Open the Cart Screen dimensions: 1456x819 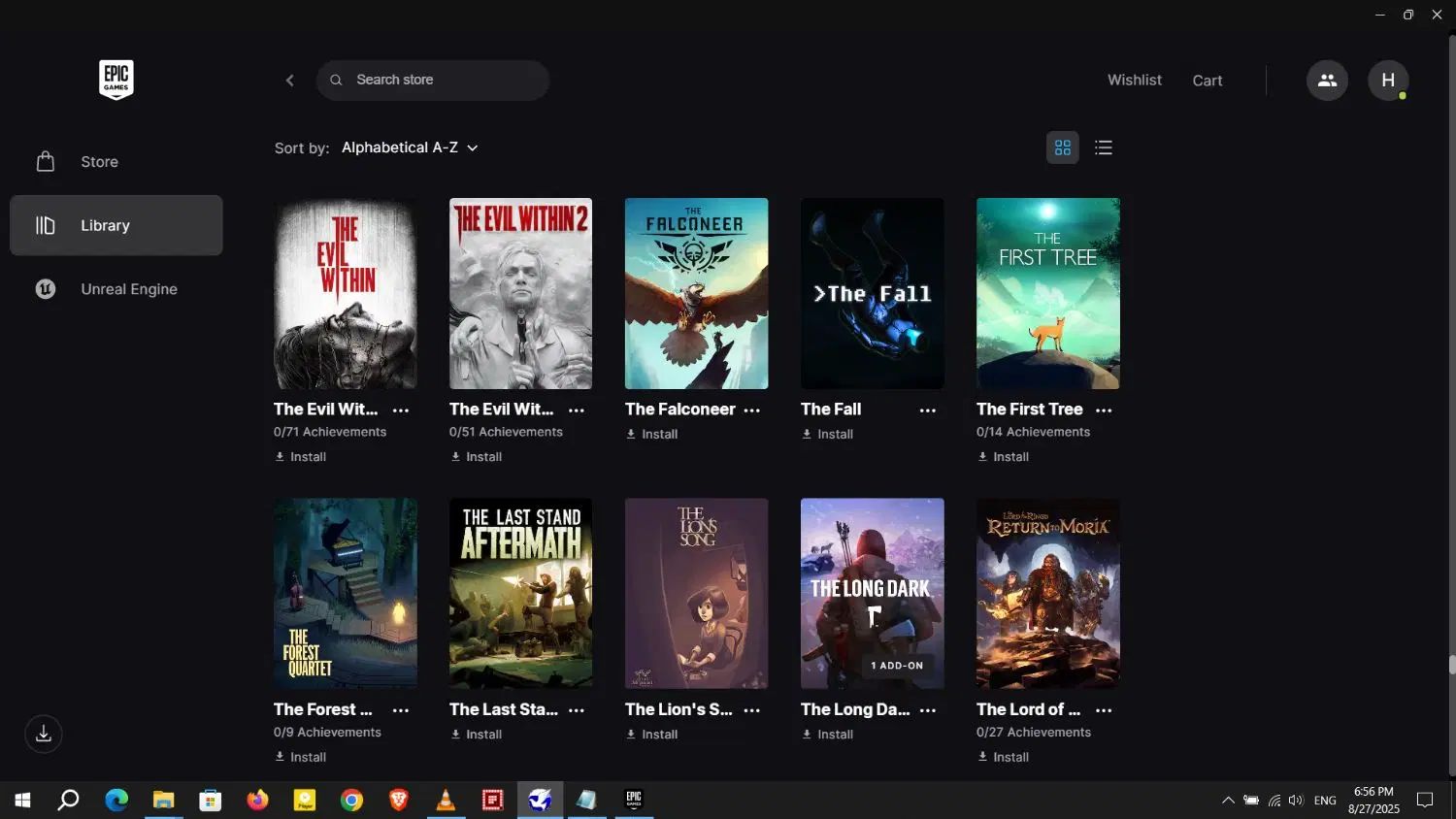pyautogui.click(x=1208, y=81)
